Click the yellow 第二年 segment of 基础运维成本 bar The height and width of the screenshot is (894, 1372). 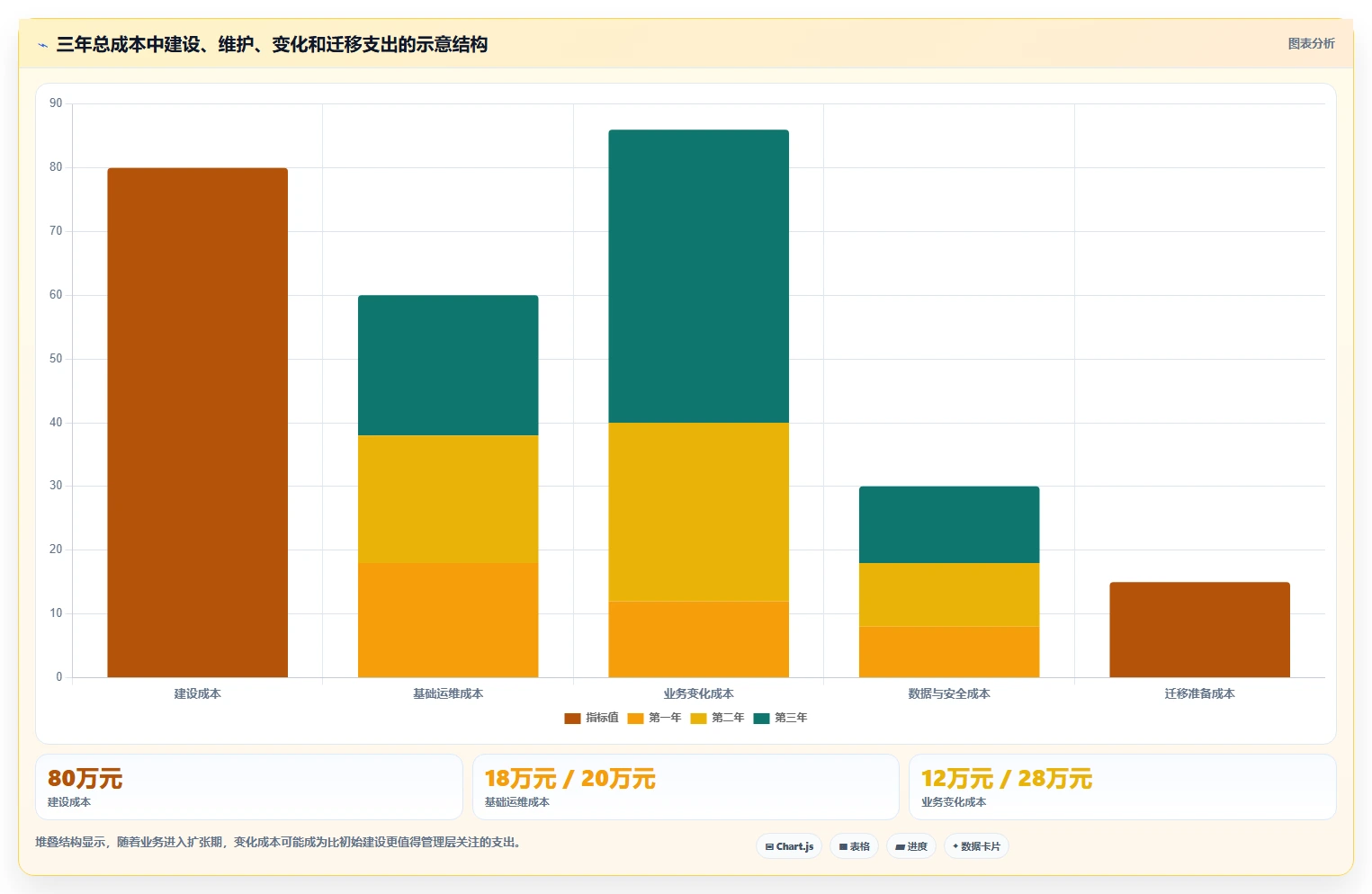[x=448, y=499]
